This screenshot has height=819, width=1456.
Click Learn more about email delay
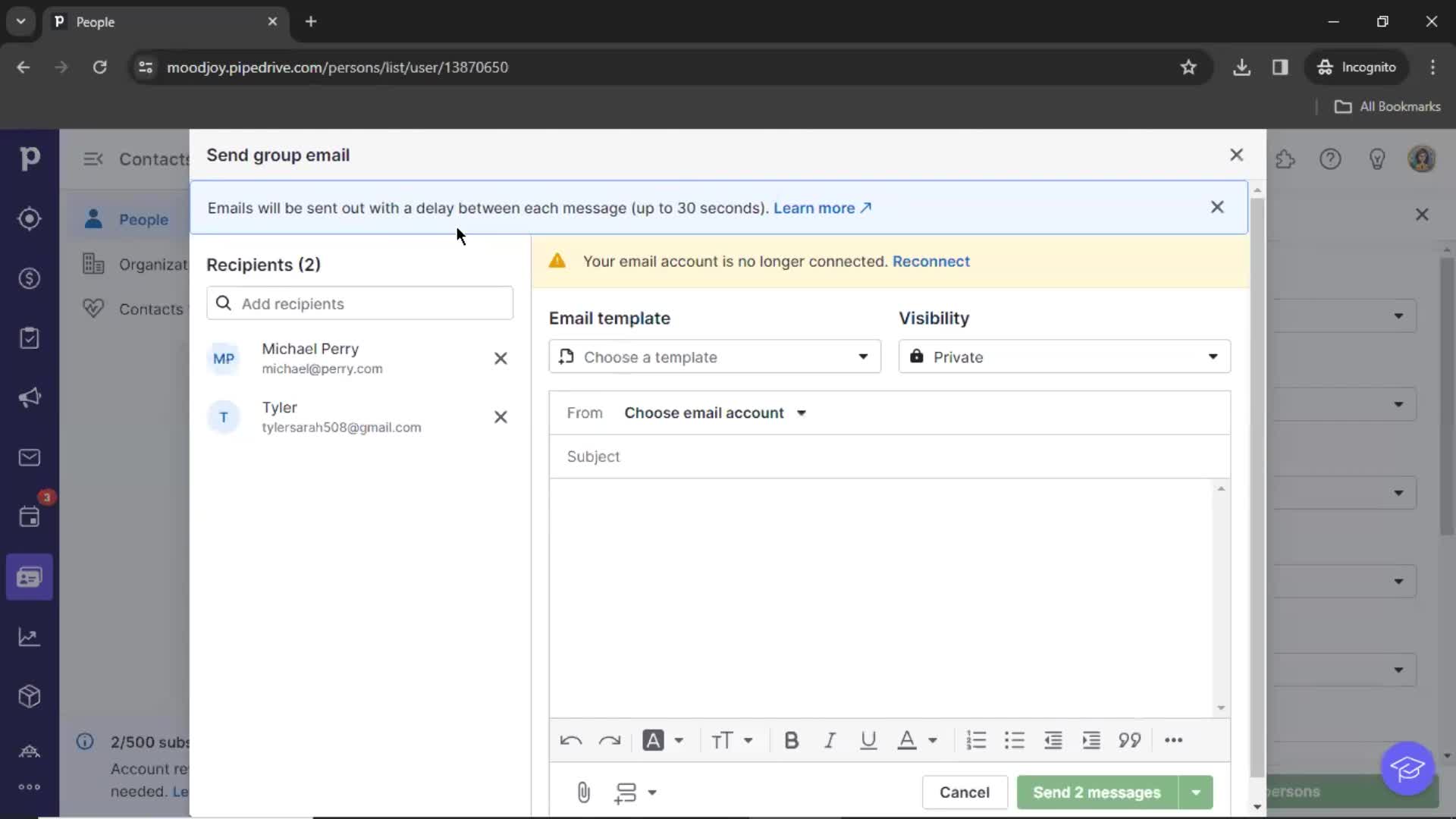(x=822, y=207)
